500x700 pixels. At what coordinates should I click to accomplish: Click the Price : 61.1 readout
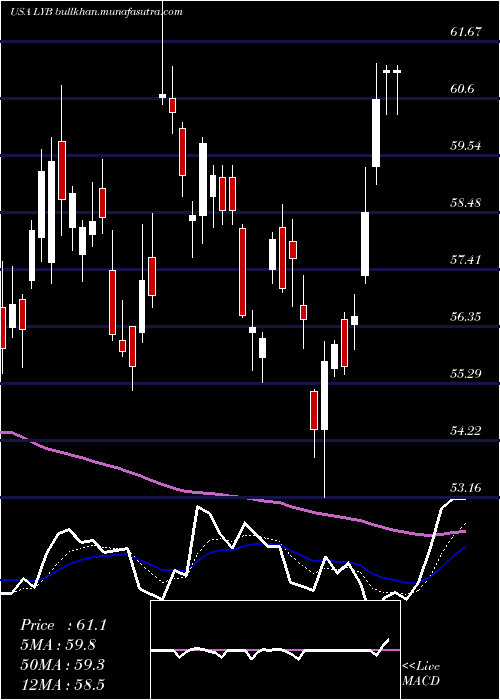coord(63,625)
